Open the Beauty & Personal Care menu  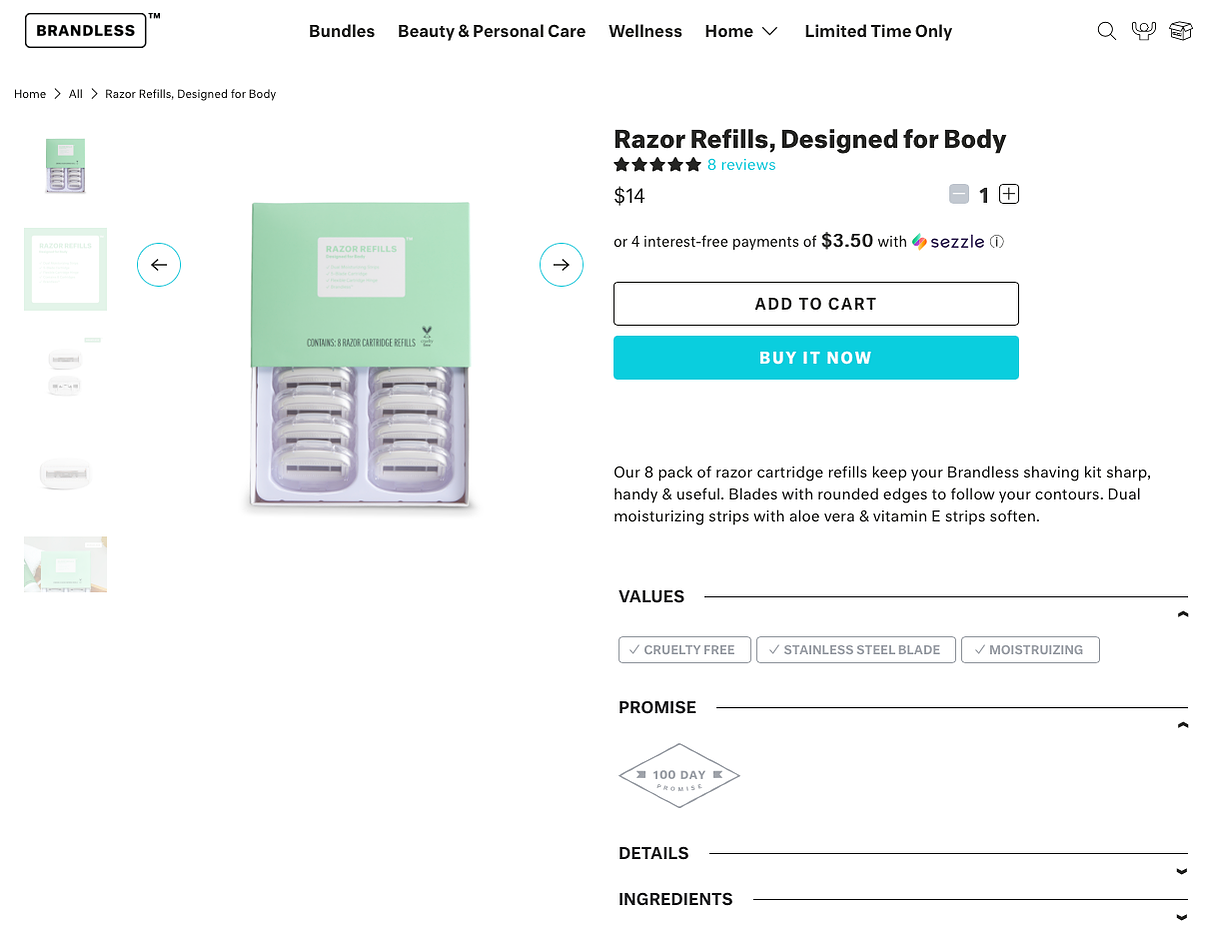[492, 31]
